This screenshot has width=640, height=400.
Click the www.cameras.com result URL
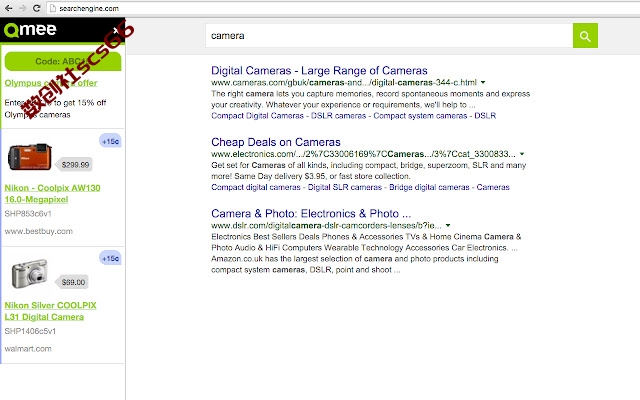[344, 82]
